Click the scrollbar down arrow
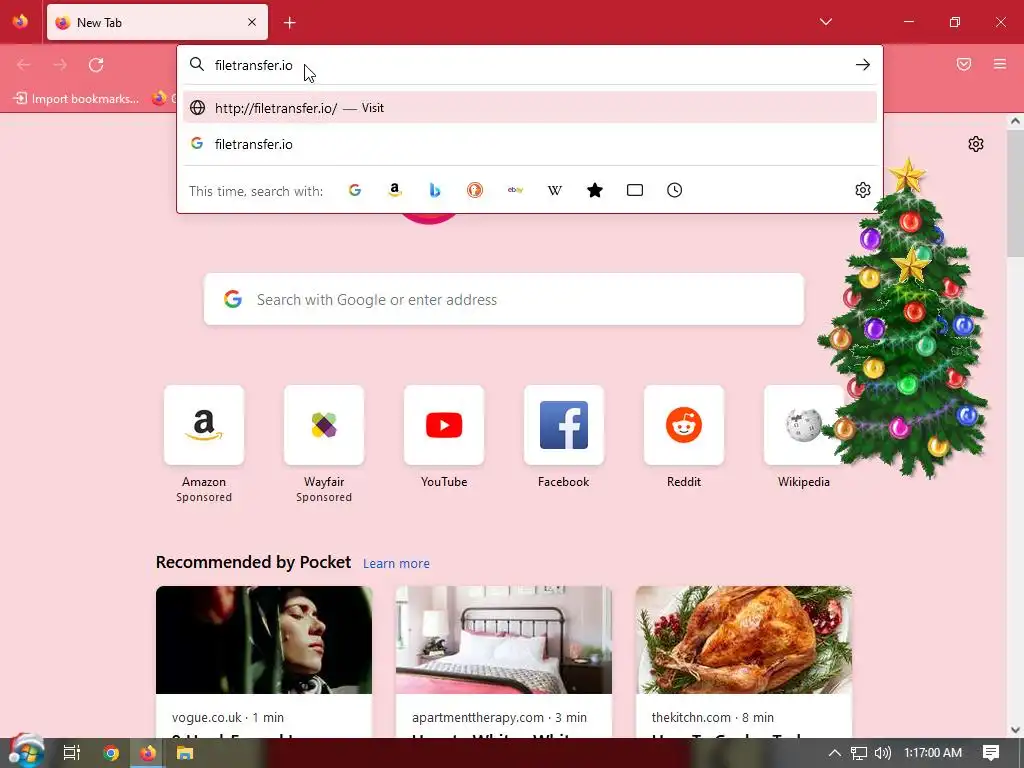Viewport: 1024px width, 768px height. pyautogui.click(x=1015, y=729)
